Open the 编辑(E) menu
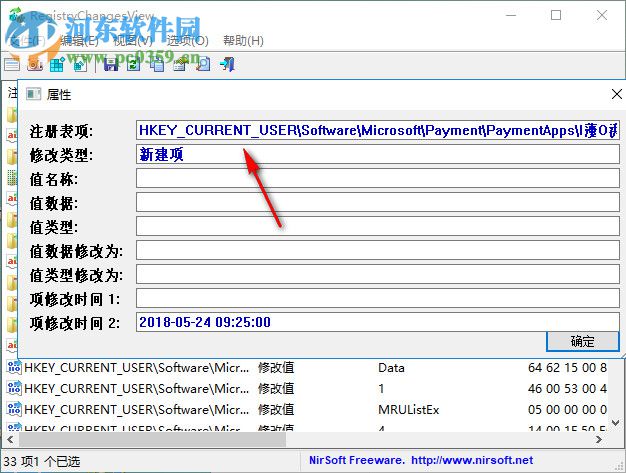Image resolution: width=626 pixels, height=473 pixels. click(79, 41)
